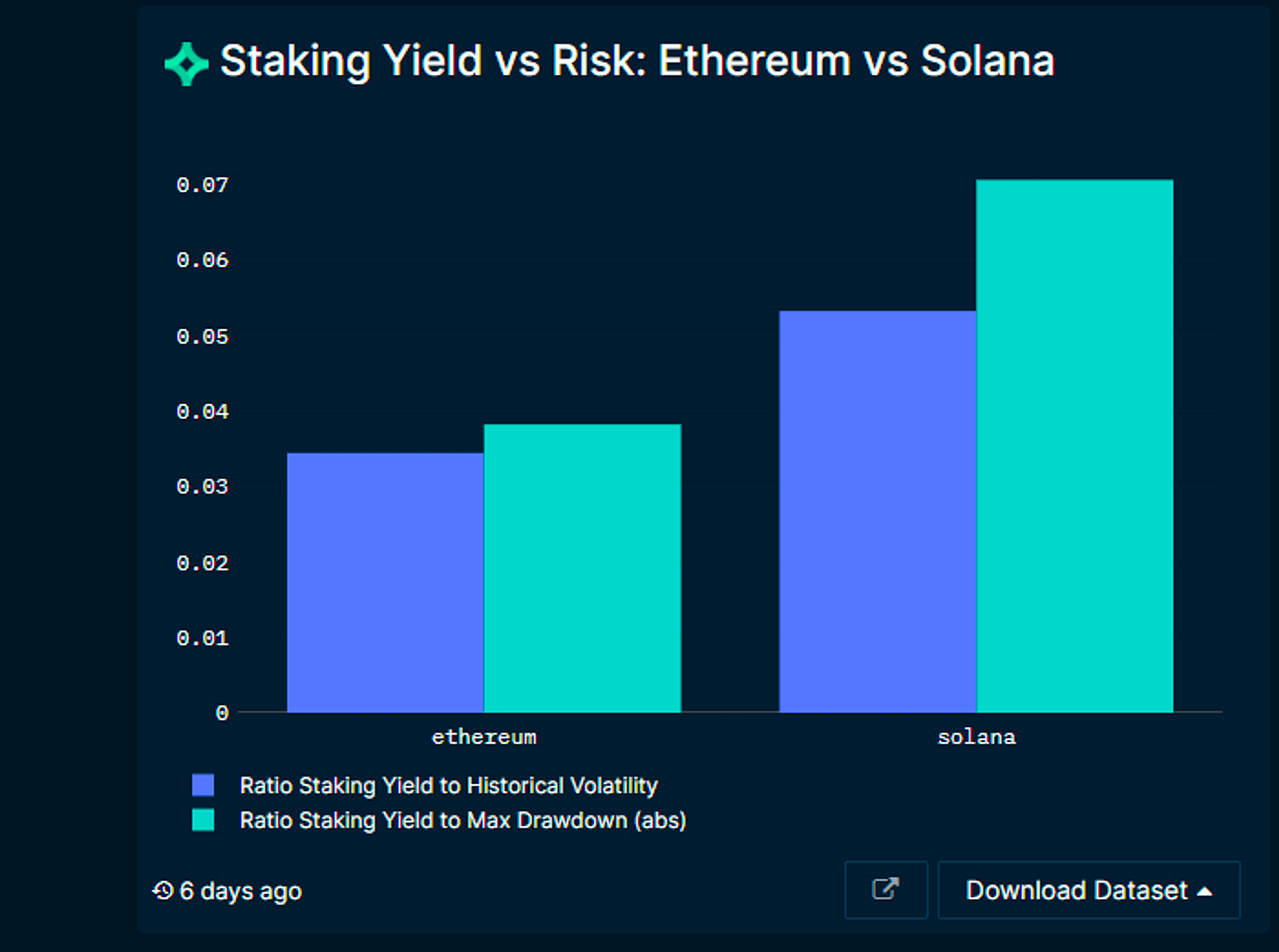Click the 0.04 y-axis tick label
Viewport: 1279px width, 952px height.
pos(202,412)
